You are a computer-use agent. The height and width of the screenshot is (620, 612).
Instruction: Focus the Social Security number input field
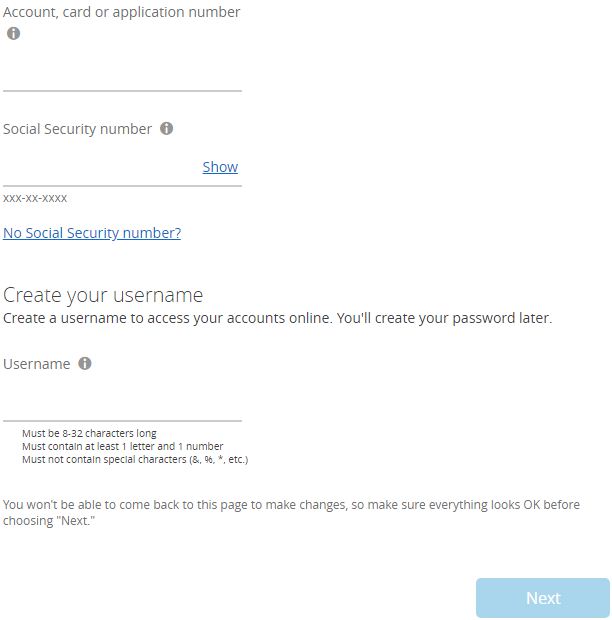pos(101,168)
